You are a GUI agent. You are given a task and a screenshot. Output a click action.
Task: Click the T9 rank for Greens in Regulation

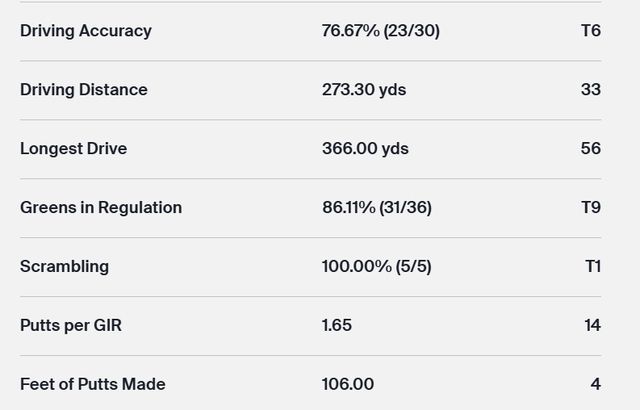coord(590,208)
